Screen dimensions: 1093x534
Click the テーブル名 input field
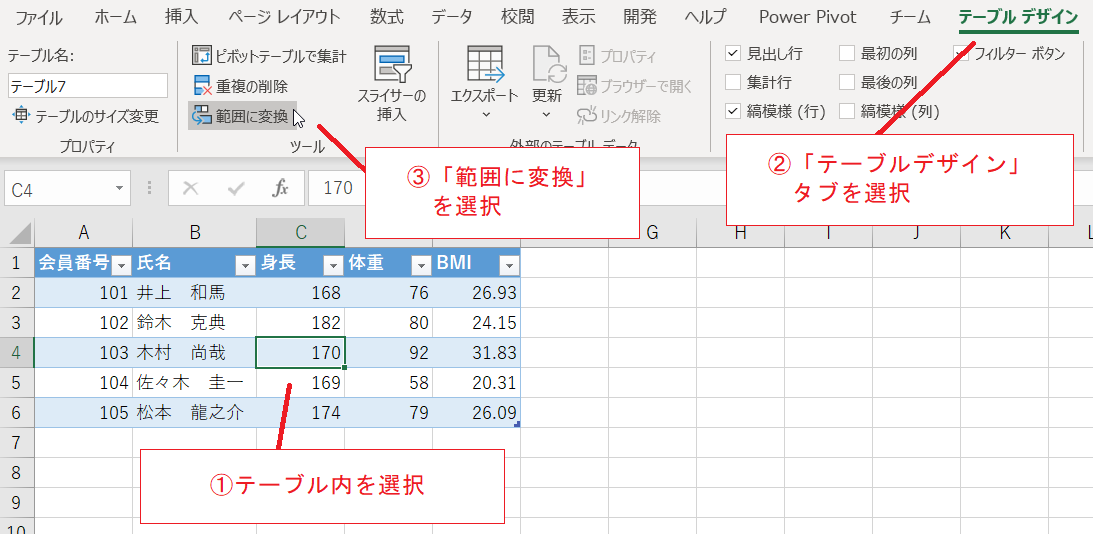coord(88,86)
